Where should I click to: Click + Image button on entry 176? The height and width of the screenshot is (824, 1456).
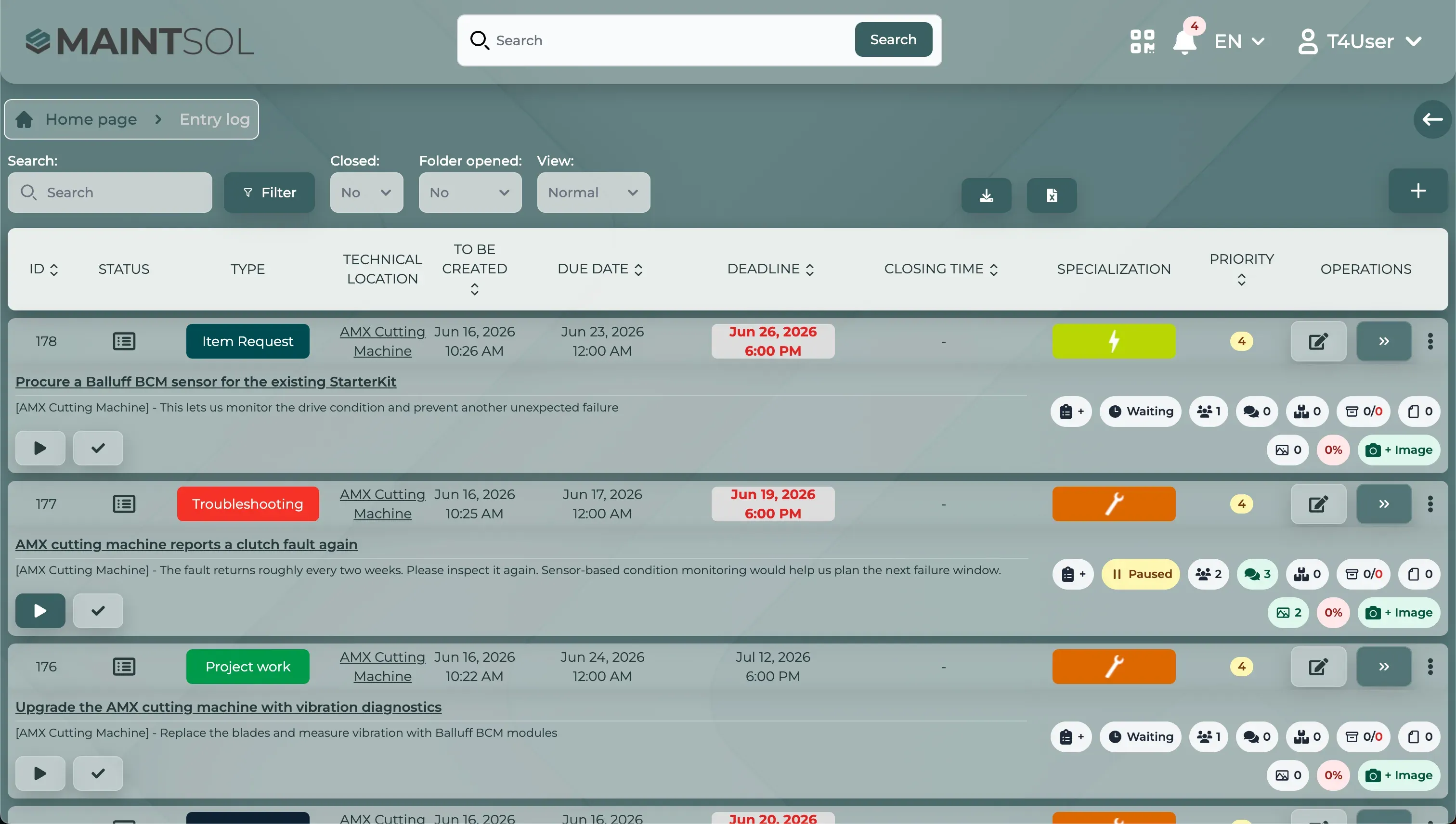click(x=1399, y=776)
